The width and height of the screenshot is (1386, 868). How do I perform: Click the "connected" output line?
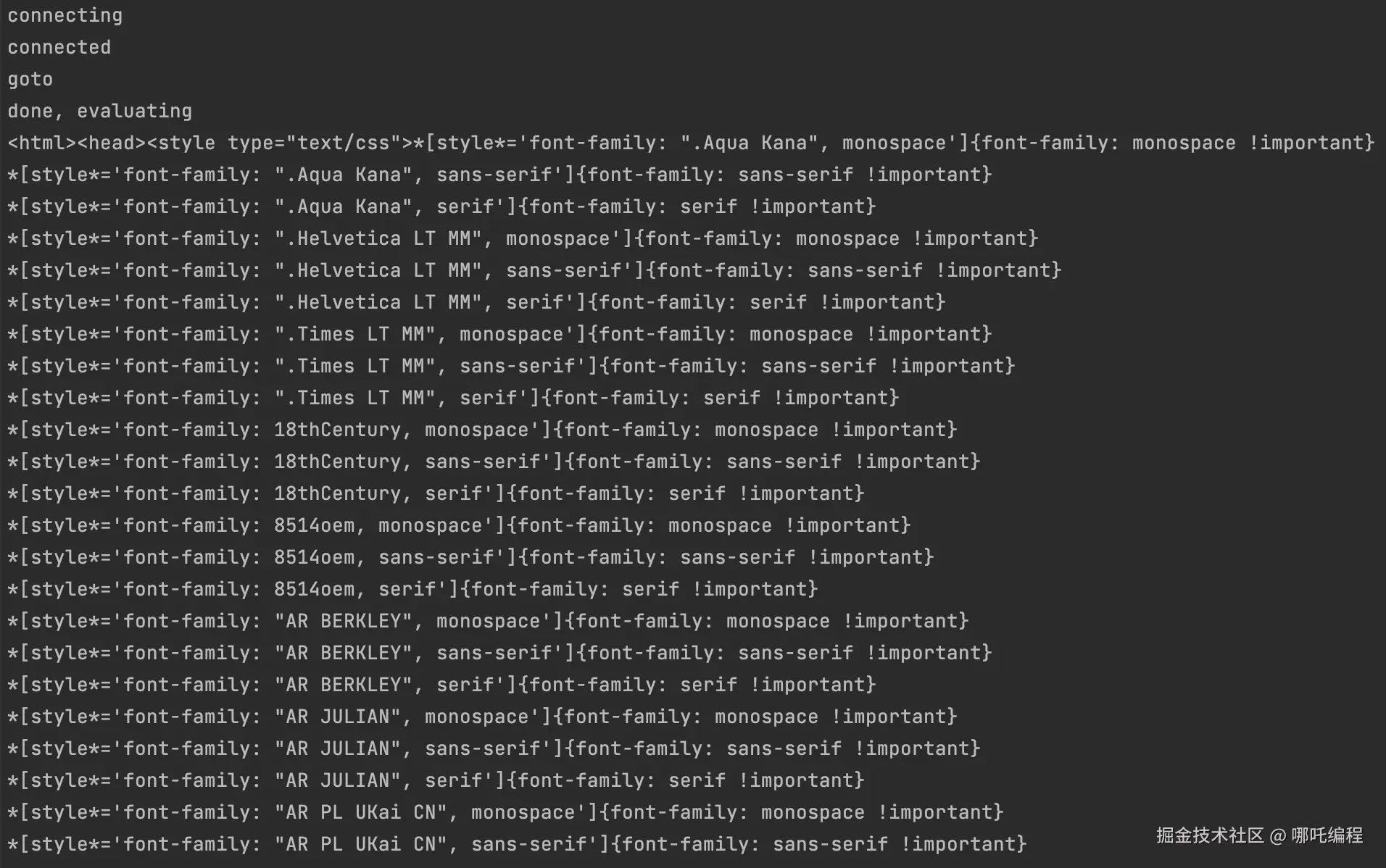59,47
